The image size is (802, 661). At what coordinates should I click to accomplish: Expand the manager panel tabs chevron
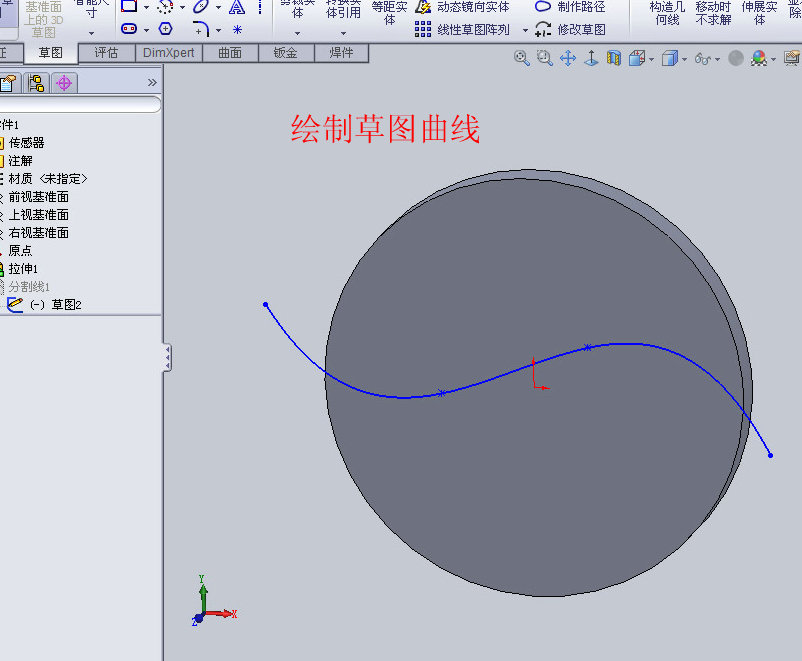(152, 82)
